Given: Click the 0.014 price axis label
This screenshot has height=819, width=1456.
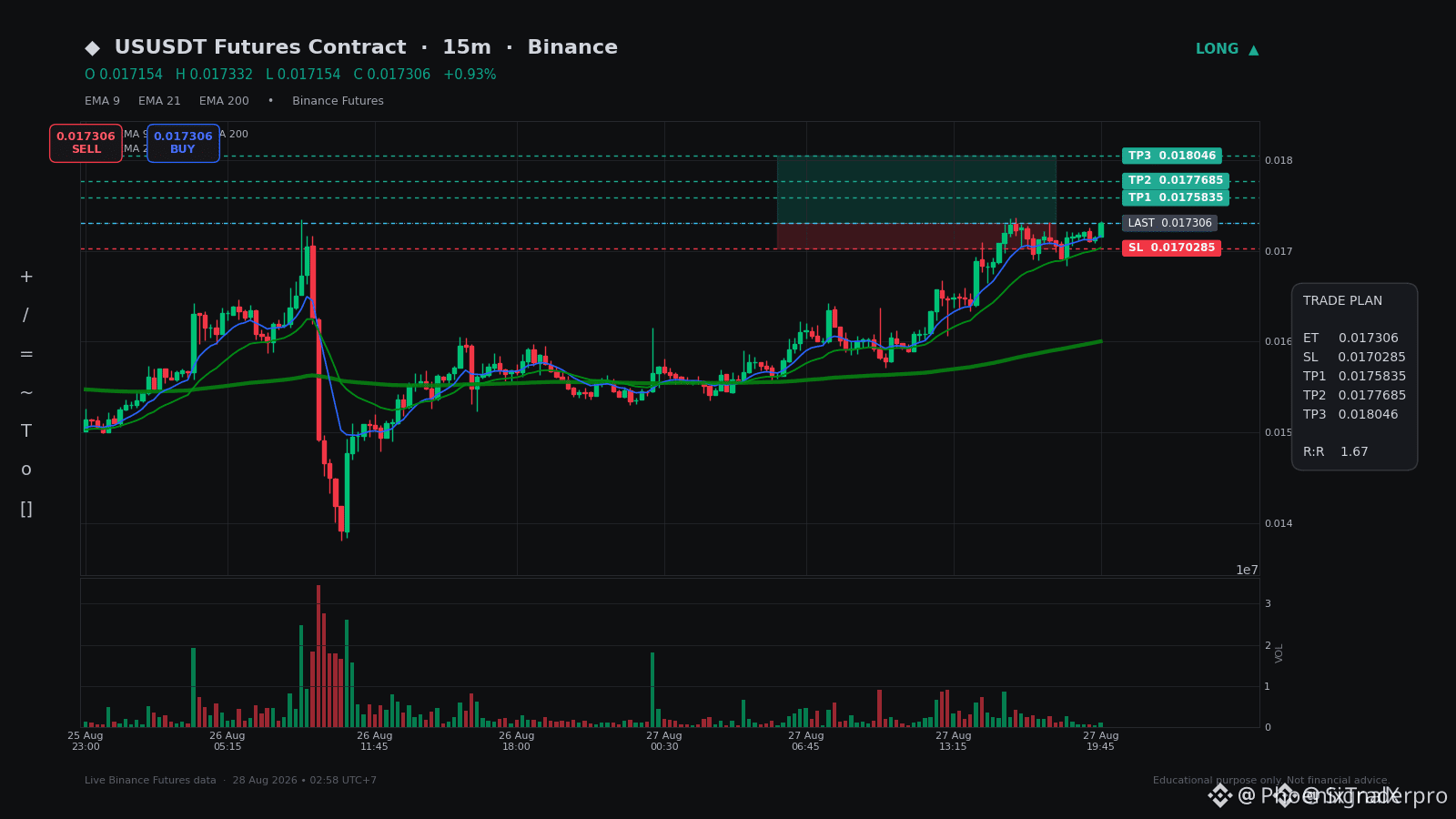Looking at the screenshot, I should (1279, 524).
